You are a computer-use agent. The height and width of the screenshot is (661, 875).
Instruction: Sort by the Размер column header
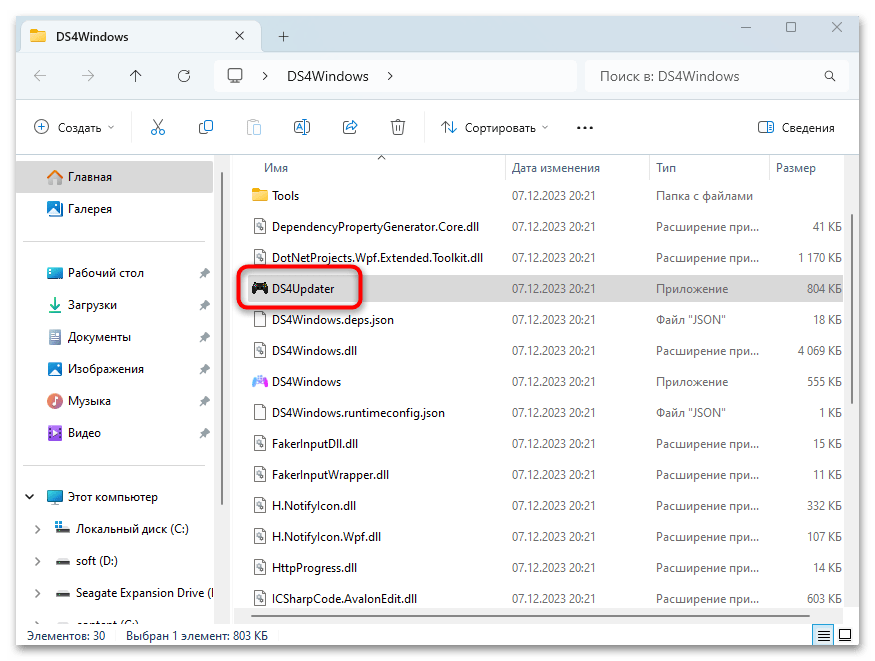[796, 168]
